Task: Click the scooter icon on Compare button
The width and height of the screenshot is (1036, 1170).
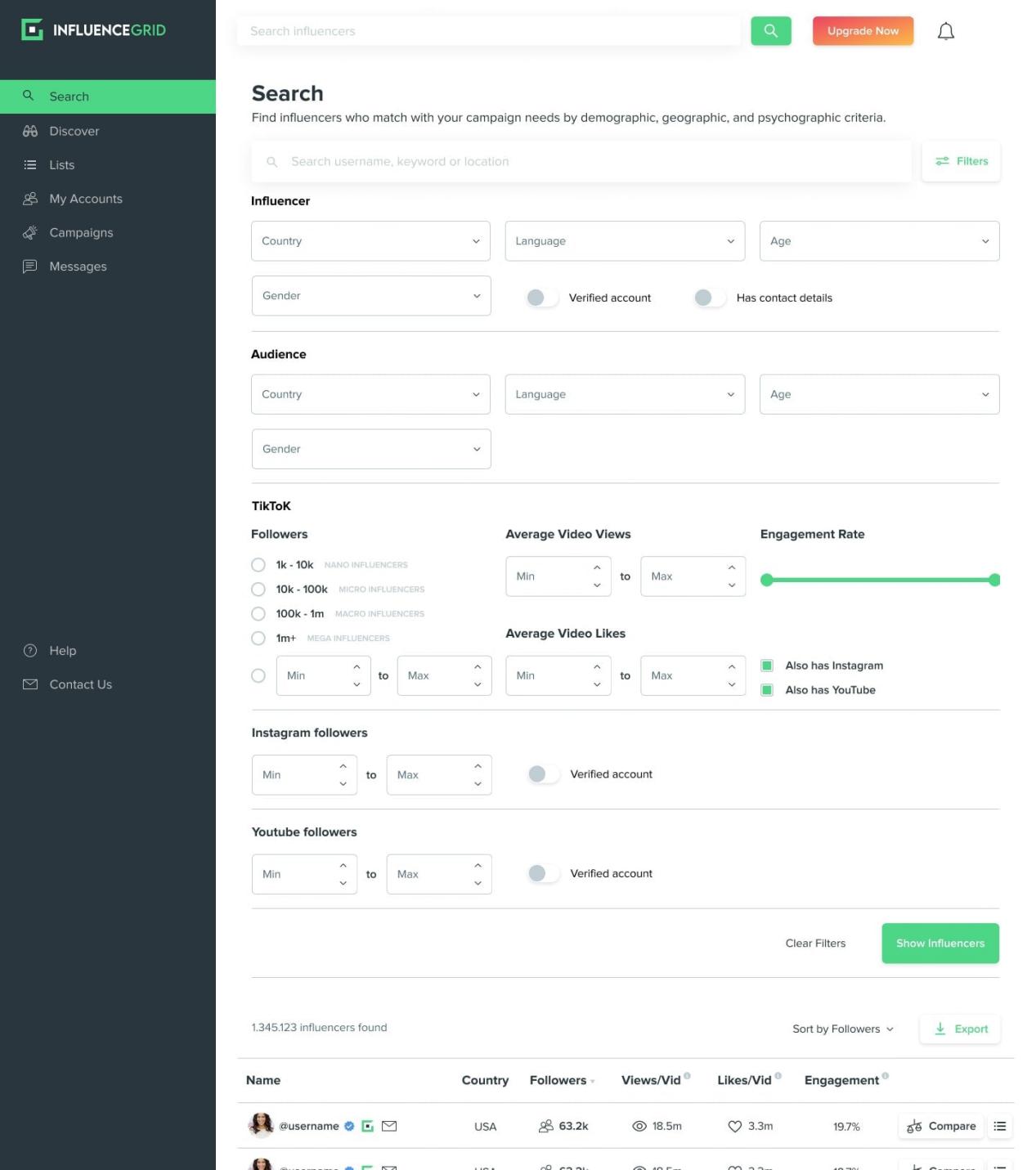Action: [x=914, y=1127]
